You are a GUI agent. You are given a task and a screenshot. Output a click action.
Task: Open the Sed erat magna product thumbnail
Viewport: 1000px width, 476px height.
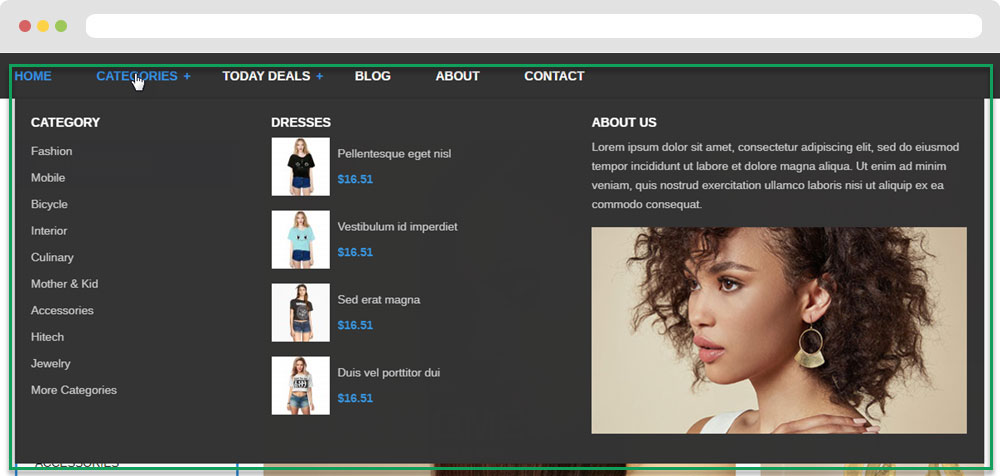(300, 313)
